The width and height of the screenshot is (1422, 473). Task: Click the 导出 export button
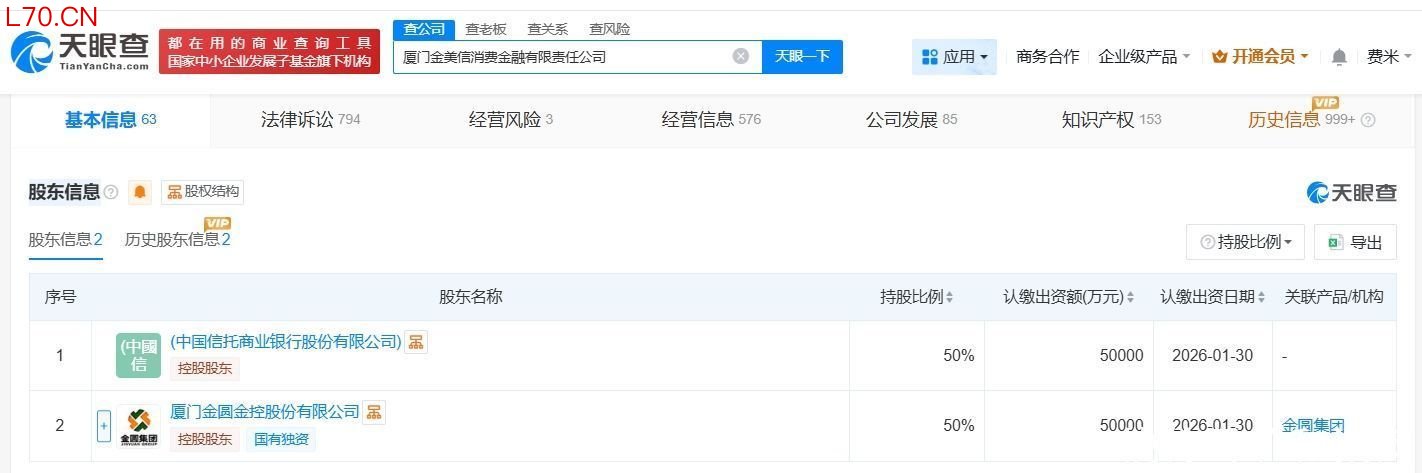point(1355,242)
